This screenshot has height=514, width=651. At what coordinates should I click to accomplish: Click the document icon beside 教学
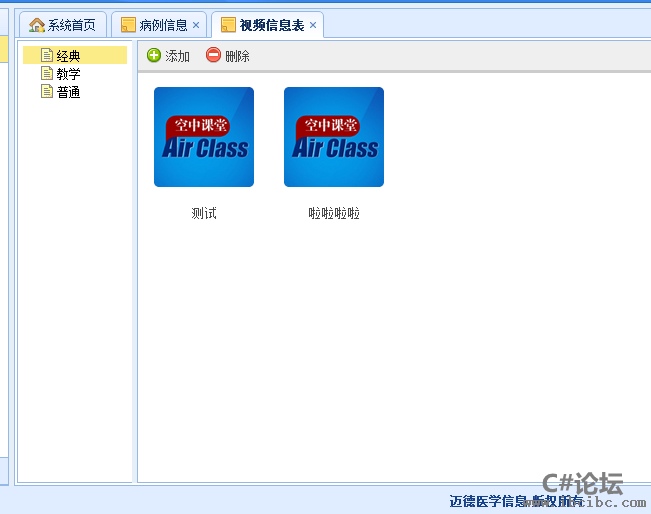tap(47, 73)
